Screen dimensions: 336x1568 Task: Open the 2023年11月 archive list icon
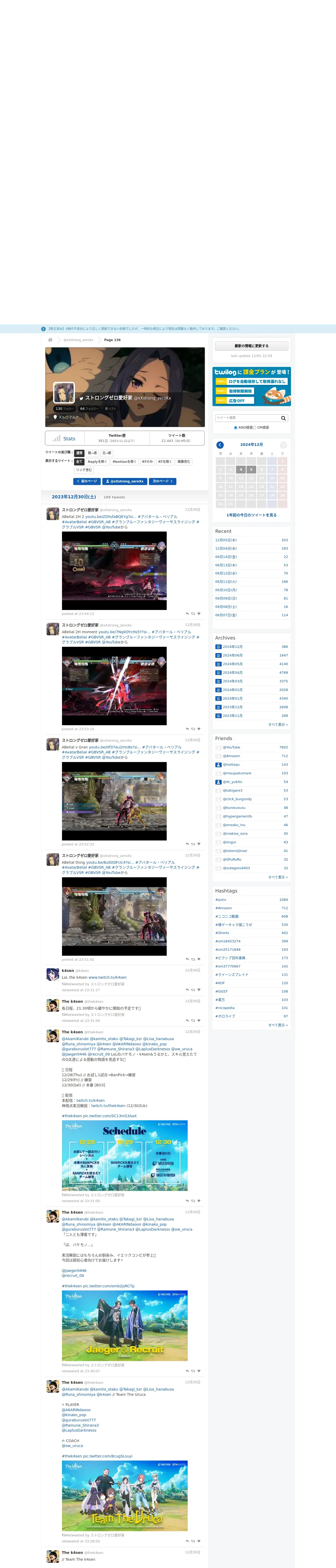point(218,716)
